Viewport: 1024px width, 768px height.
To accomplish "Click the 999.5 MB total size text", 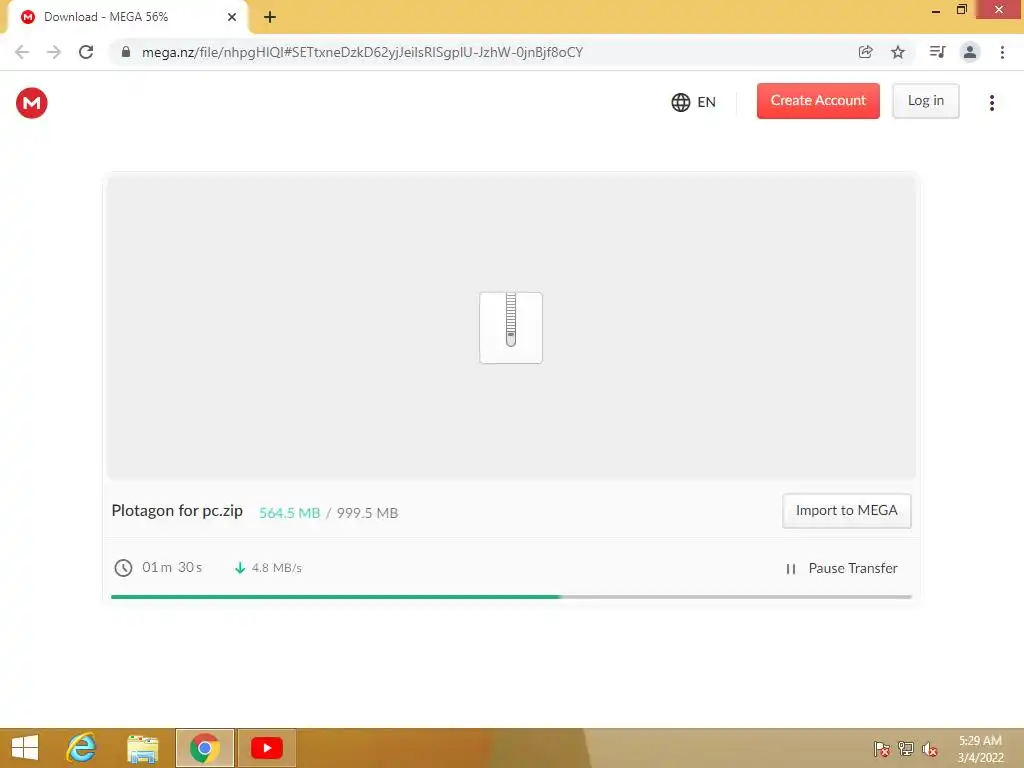I will point(367,513).
